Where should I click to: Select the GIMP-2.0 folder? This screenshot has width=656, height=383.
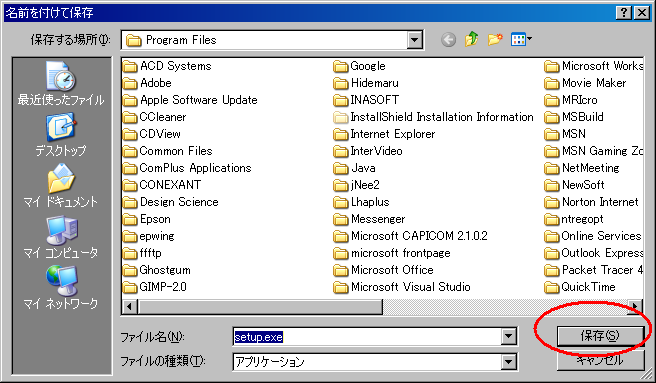(155, 287)
